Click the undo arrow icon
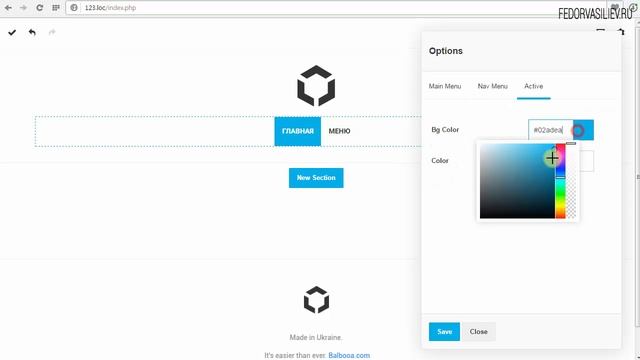The height and width of the screenshot is (360, 640). (32, 32)
